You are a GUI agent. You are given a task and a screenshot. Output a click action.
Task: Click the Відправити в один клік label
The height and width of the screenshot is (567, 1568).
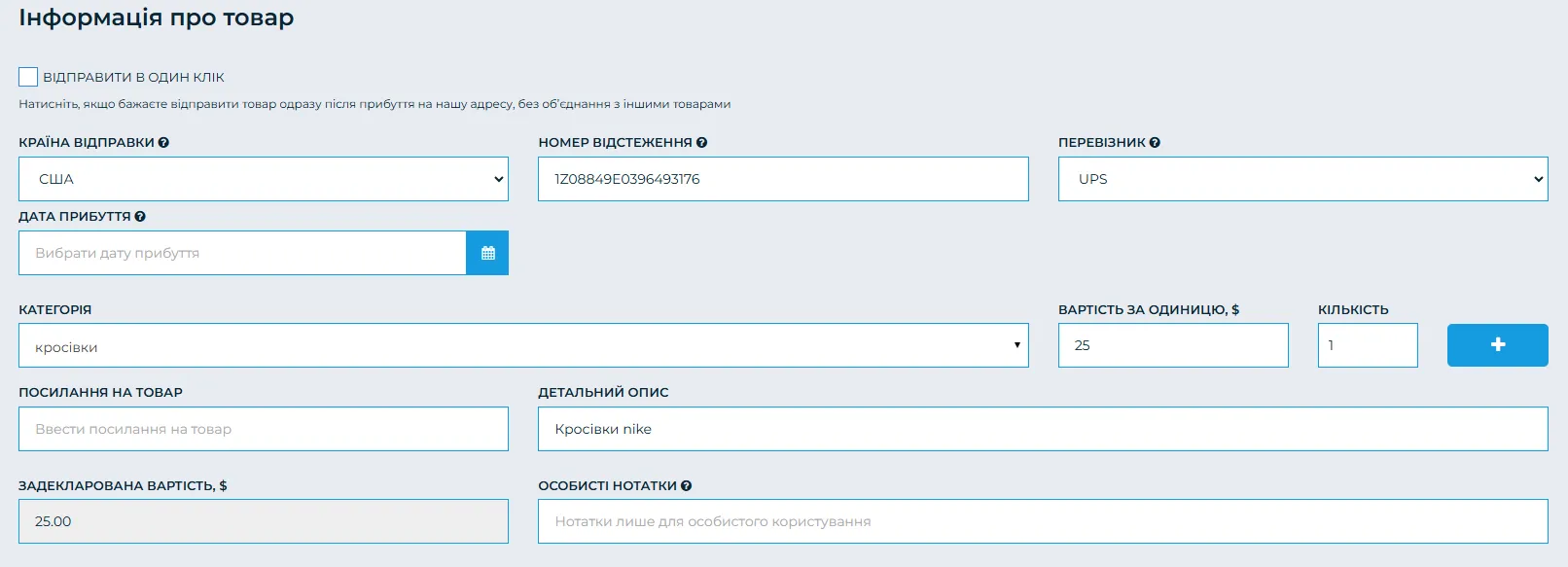133,78
